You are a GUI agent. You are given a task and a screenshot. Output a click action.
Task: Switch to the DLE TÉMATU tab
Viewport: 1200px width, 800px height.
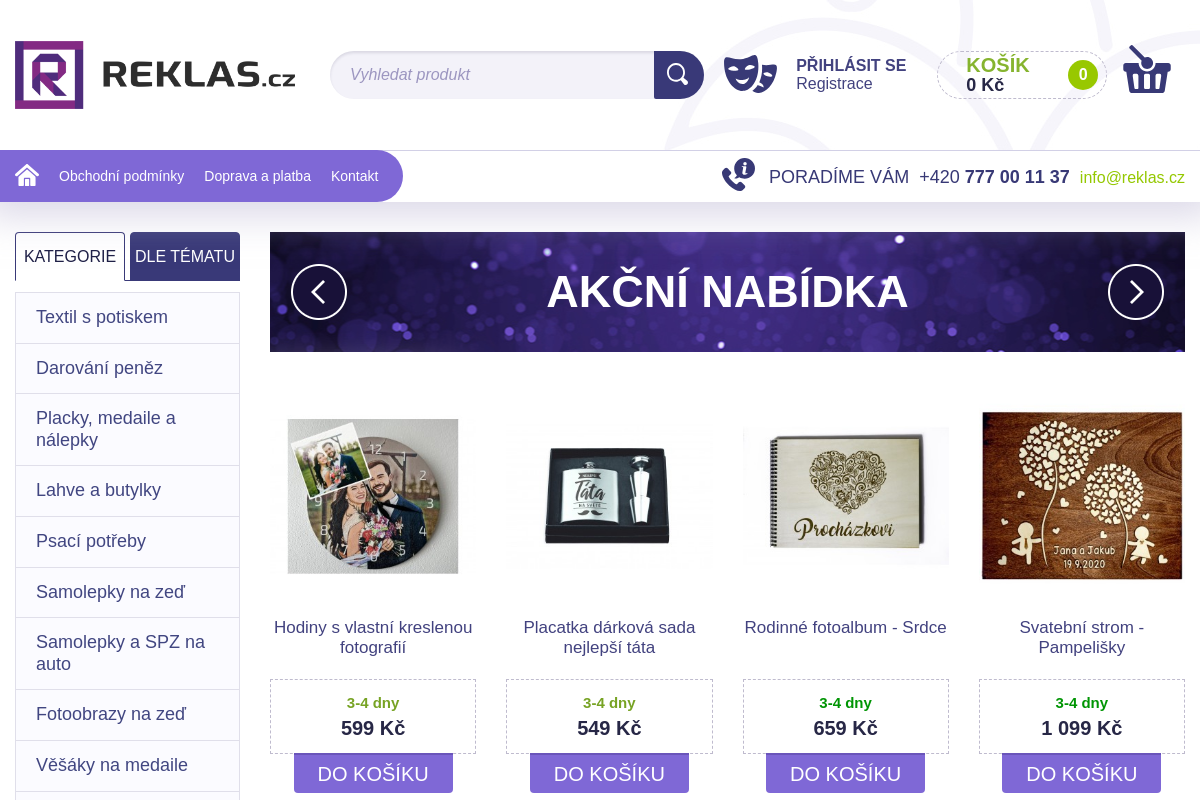[x=185, y=257]
